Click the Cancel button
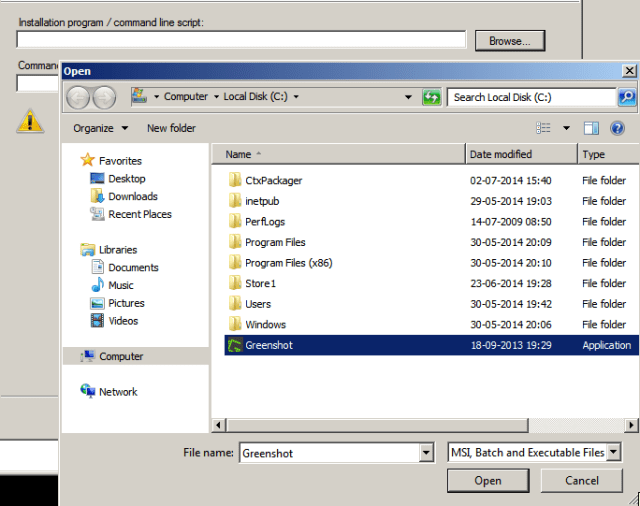The width and height of the screenshot is (640, 506). 582,481
